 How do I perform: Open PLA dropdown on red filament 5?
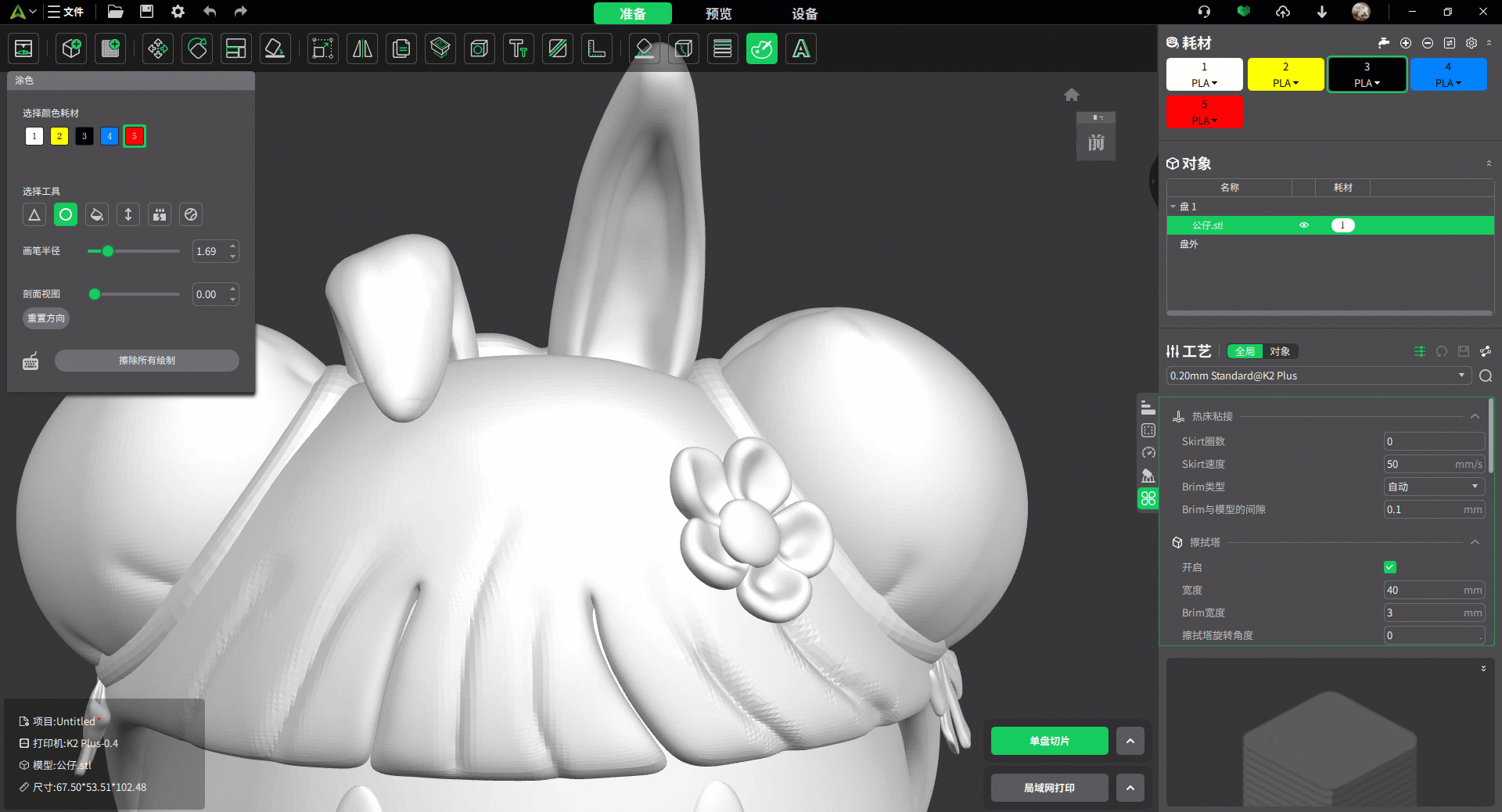(x=1205, y=120)
